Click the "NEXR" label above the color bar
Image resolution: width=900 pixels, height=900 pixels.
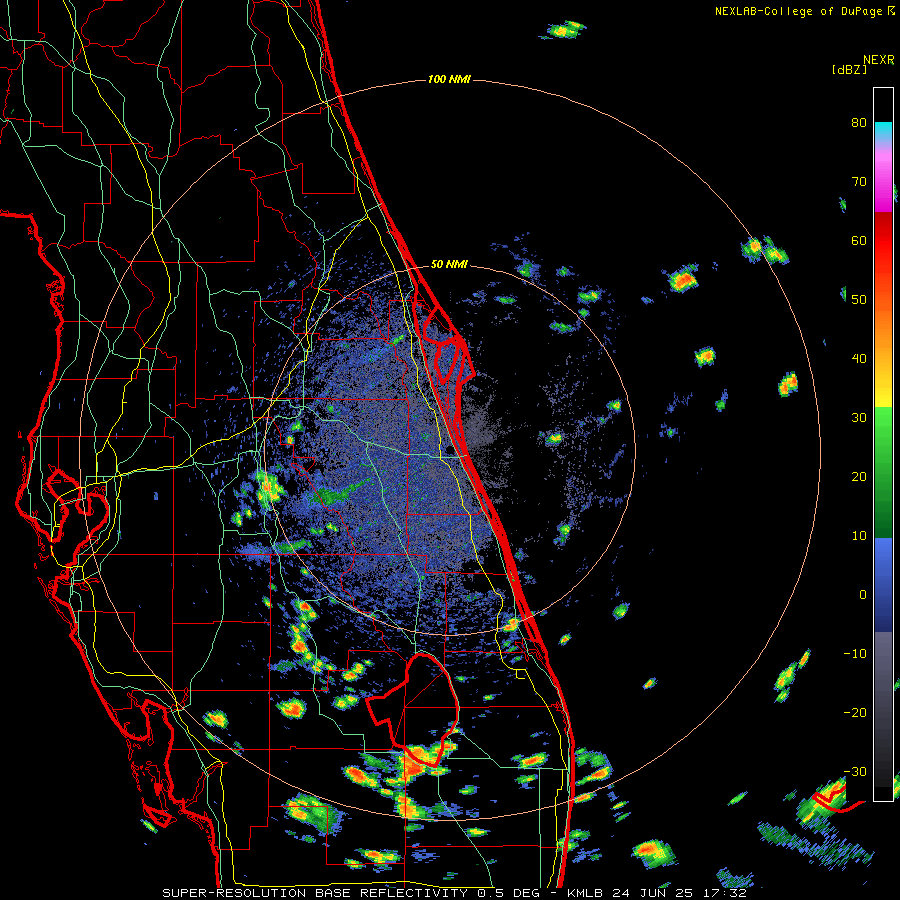tap(878, 60)
